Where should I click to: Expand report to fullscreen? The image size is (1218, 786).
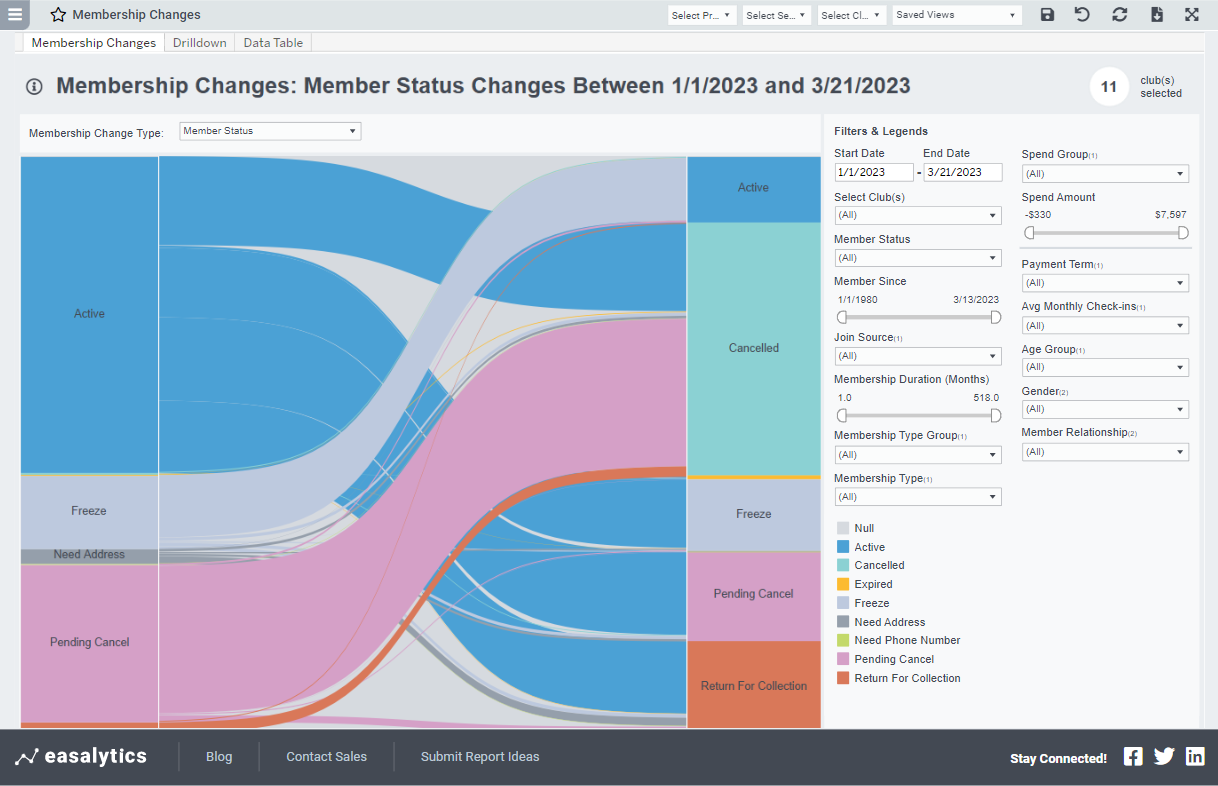pos(1191,14)
